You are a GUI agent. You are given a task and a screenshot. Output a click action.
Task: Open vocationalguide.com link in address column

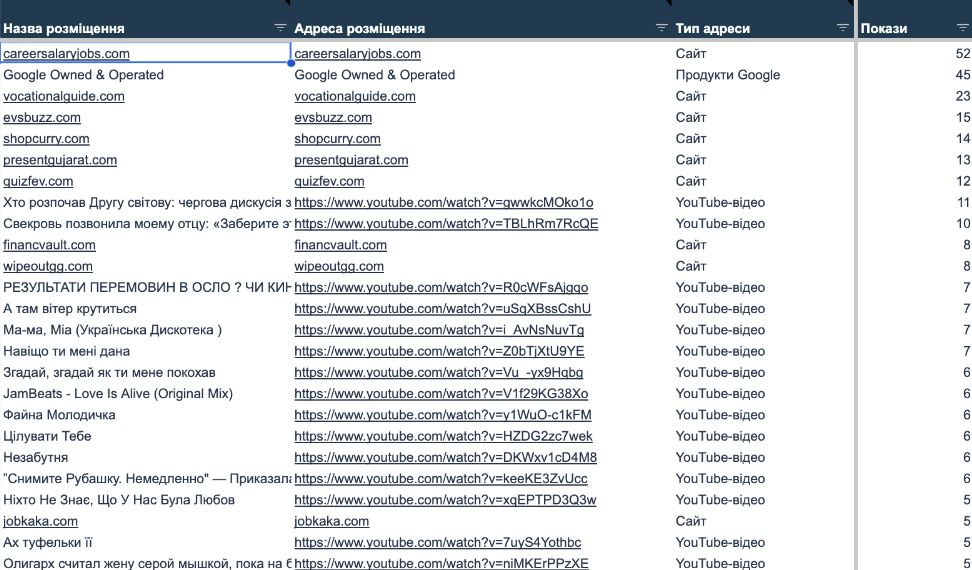click(x=355, y=96)
